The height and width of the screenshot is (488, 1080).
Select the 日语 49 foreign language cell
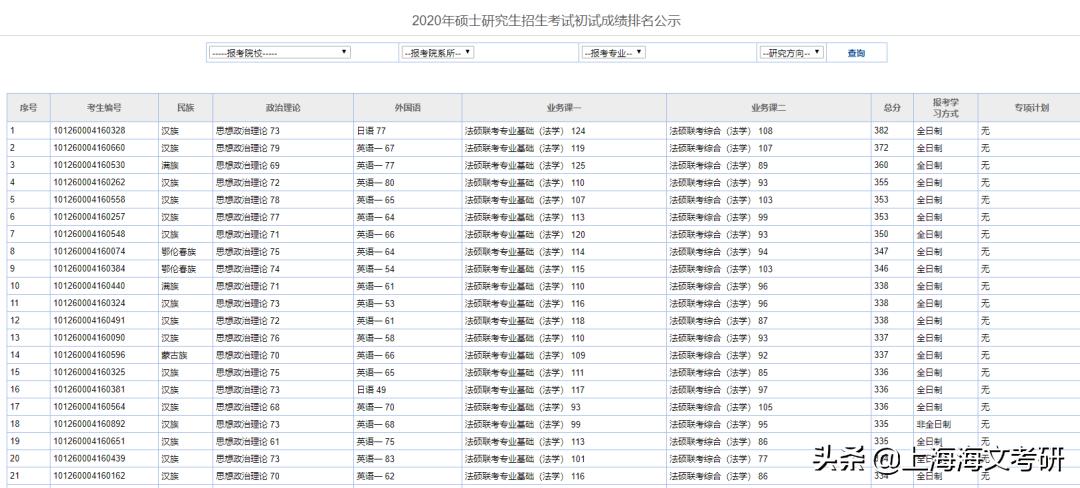coord(372,389)
